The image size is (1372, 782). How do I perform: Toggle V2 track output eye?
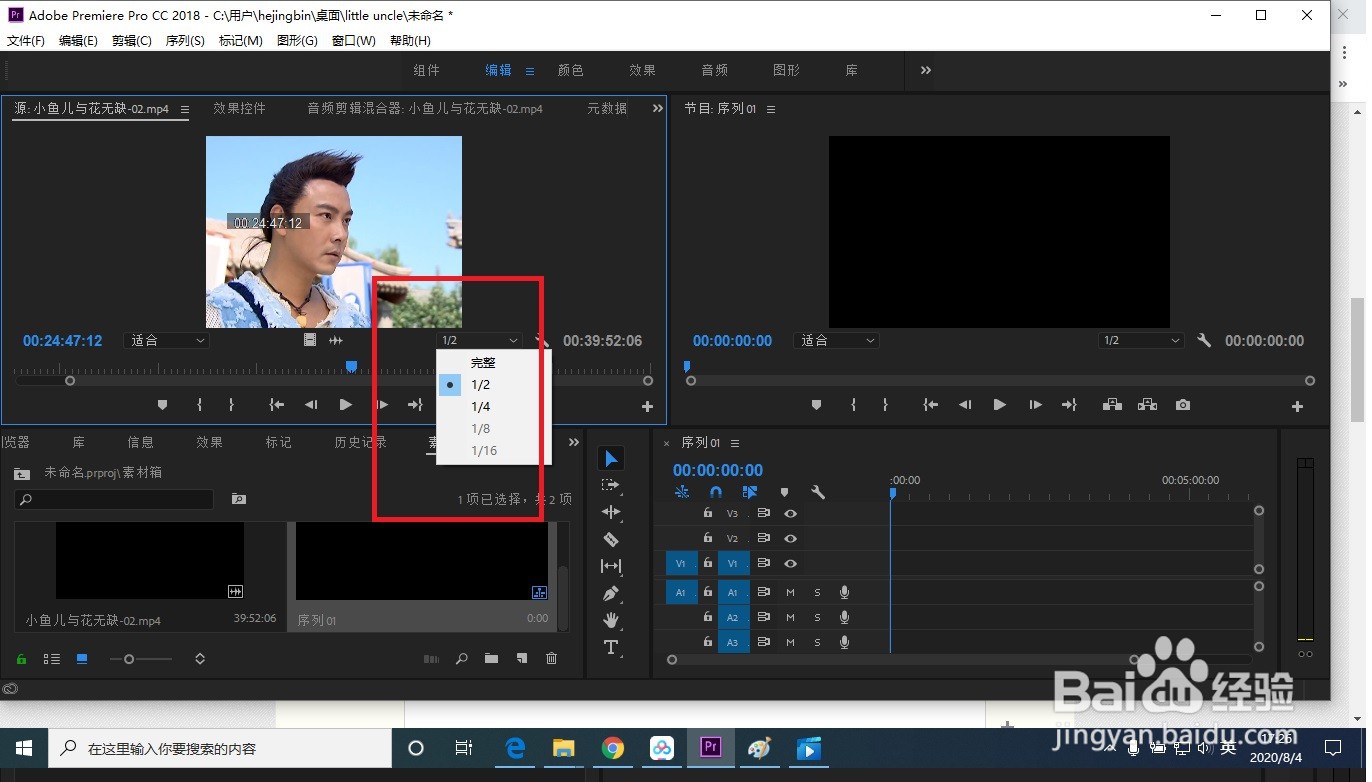pos(790,538)
